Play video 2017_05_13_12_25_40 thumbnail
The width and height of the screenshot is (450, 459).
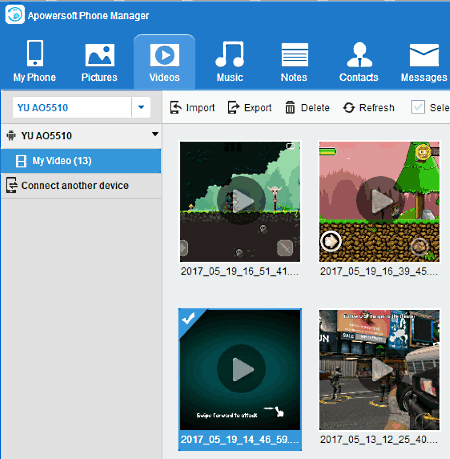pos(380,369)
